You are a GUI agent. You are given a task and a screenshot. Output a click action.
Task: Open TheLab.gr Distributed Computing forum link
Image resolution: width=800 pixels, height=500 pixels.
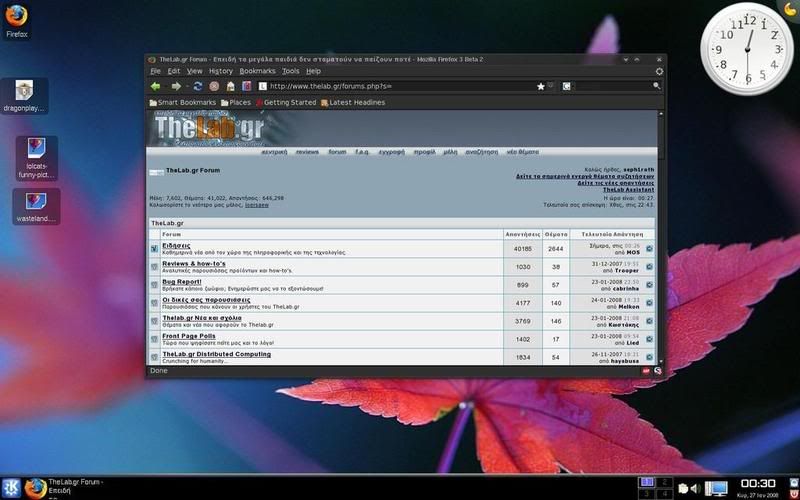[217, 354]
